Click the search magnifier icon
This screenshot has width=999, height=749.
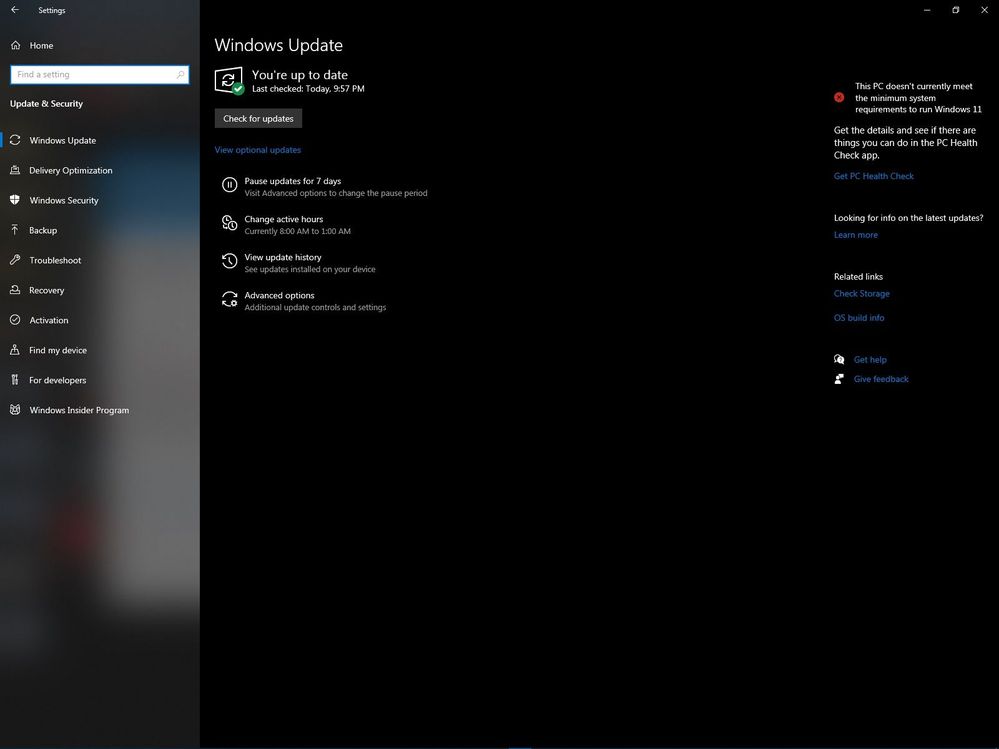180,75
